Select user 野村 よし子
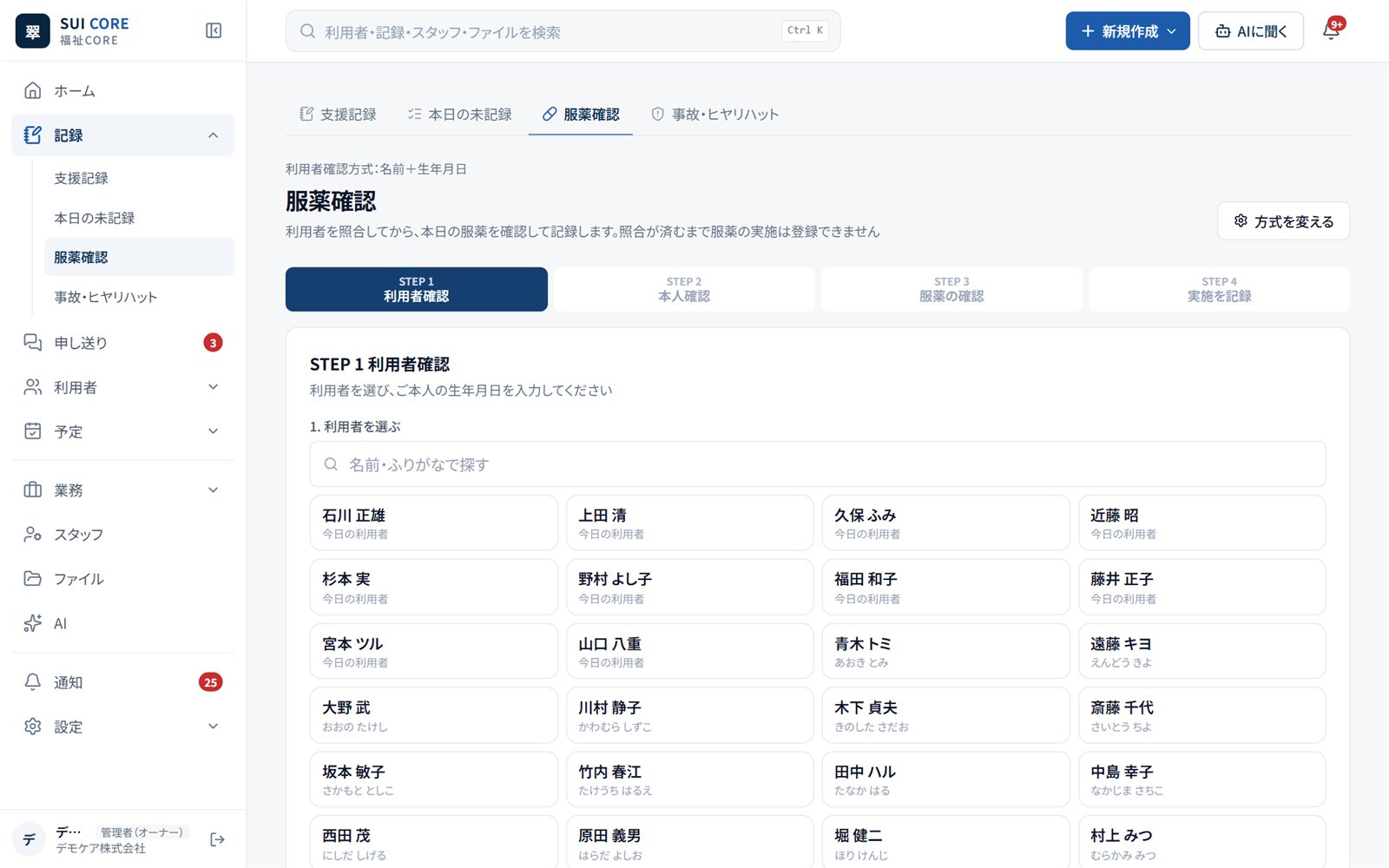1389x868 pixels. [690, 587]
